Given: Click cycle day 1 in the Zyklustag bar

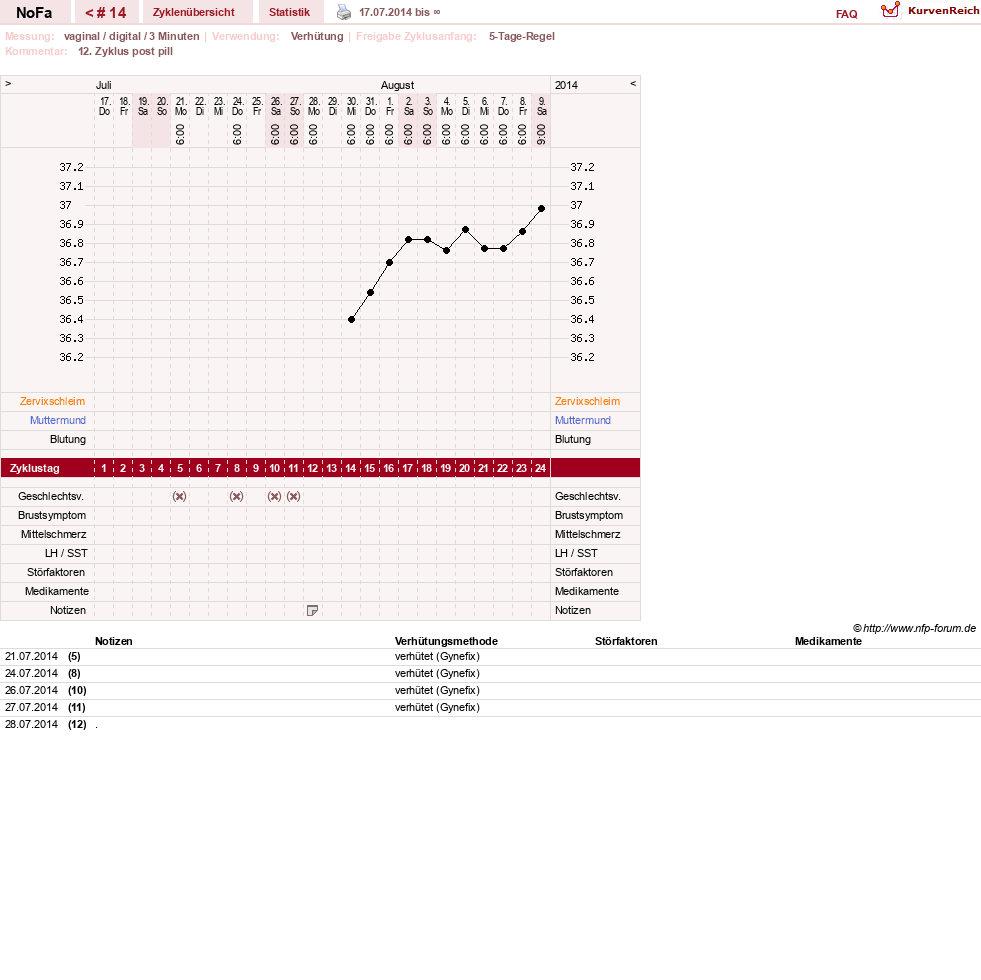Looking at the screenshot, I should point(104,468).
